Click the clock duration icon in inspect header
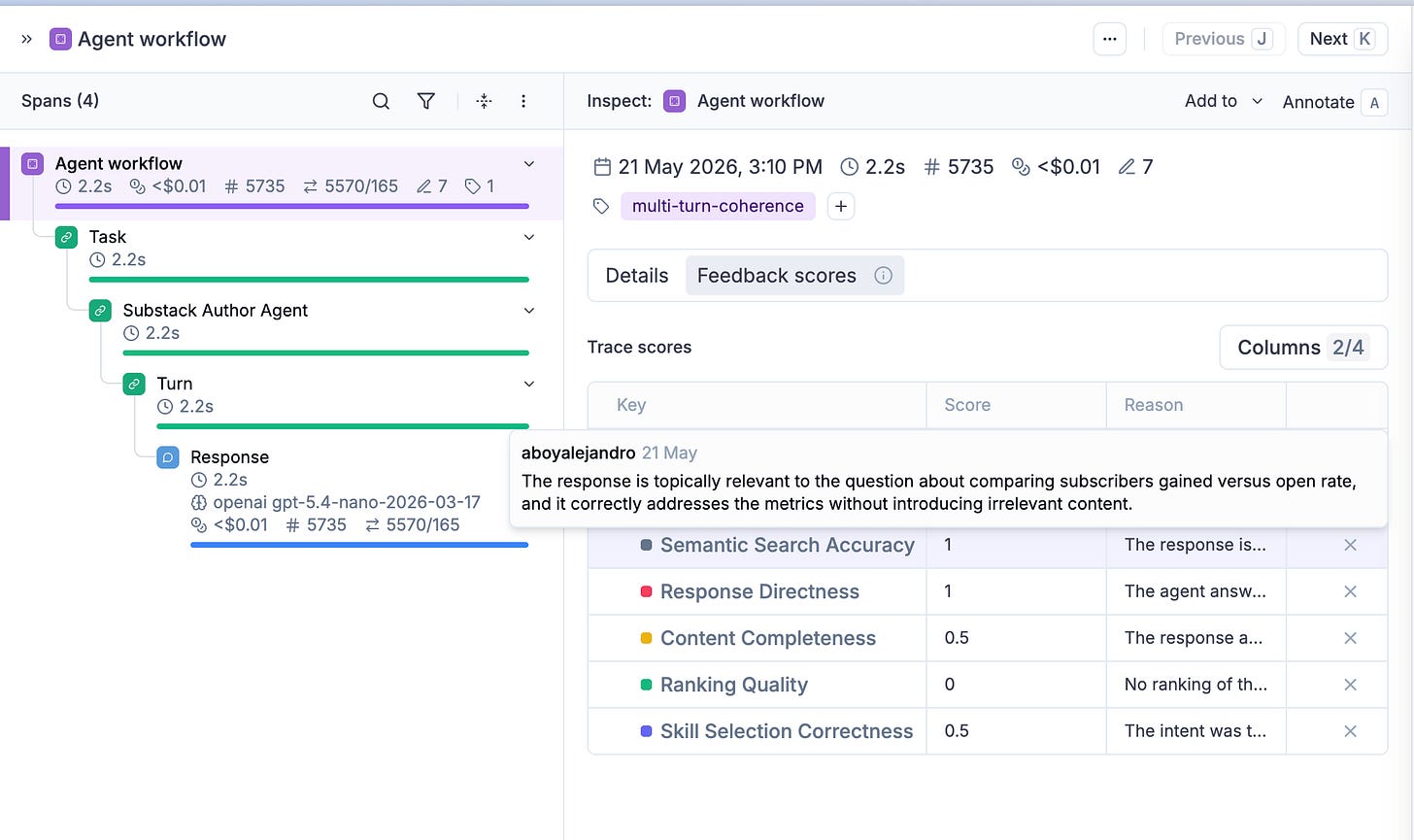This screenshot has width=1414, height=840. (849, 167)
